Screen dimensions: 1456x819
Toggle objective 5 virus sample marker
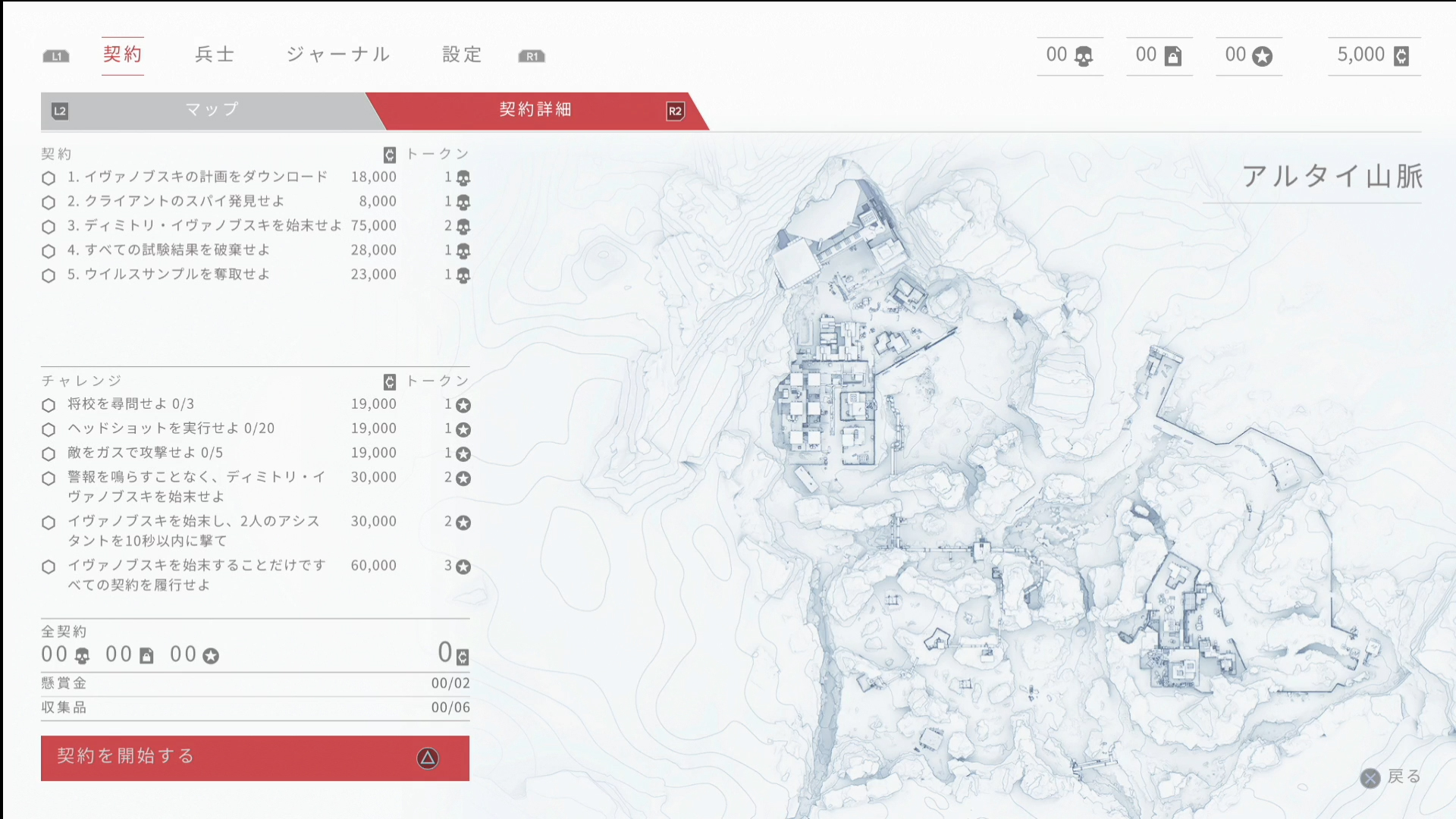pos(49,275)
